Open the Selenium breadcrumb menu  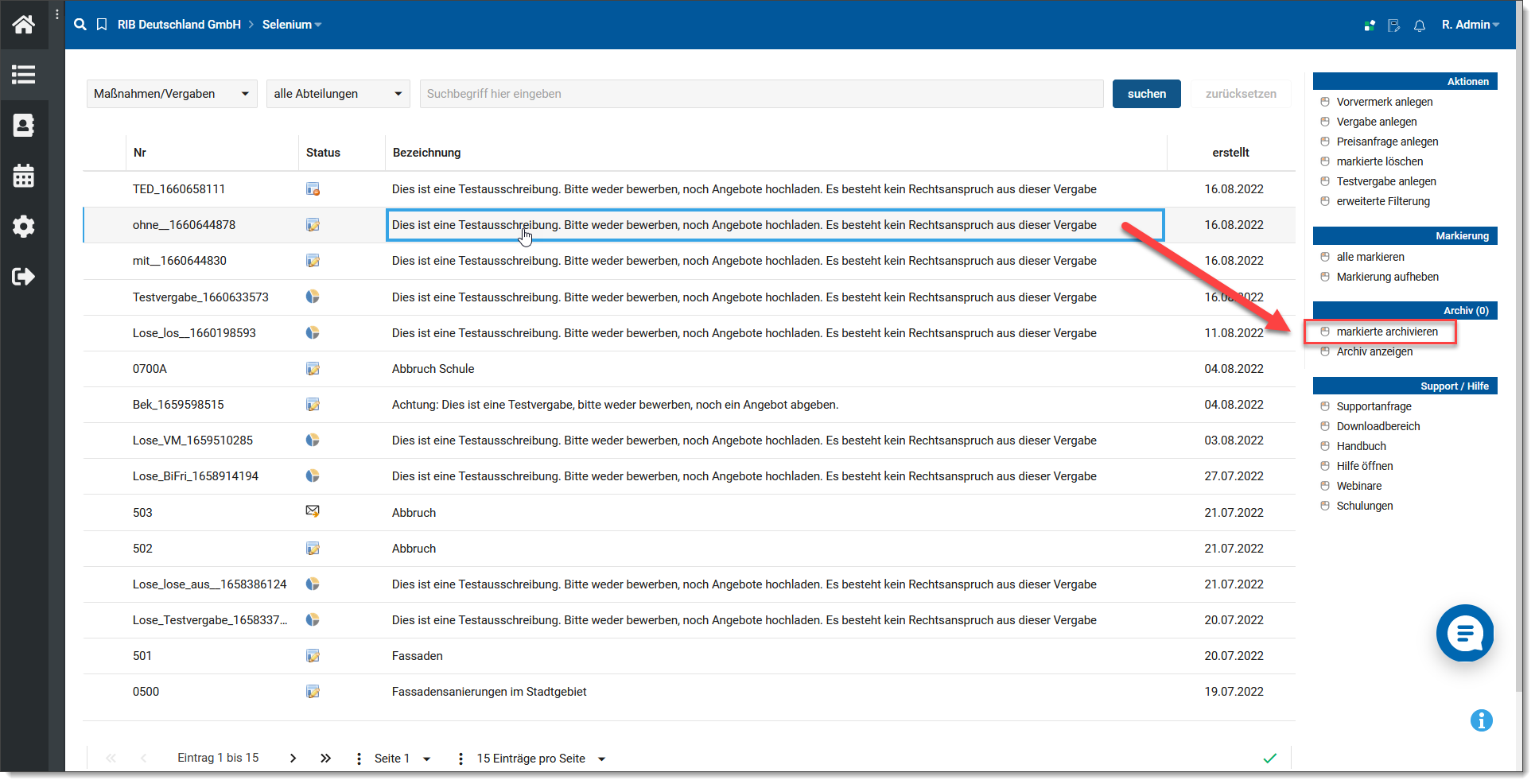tap(291, 25)
